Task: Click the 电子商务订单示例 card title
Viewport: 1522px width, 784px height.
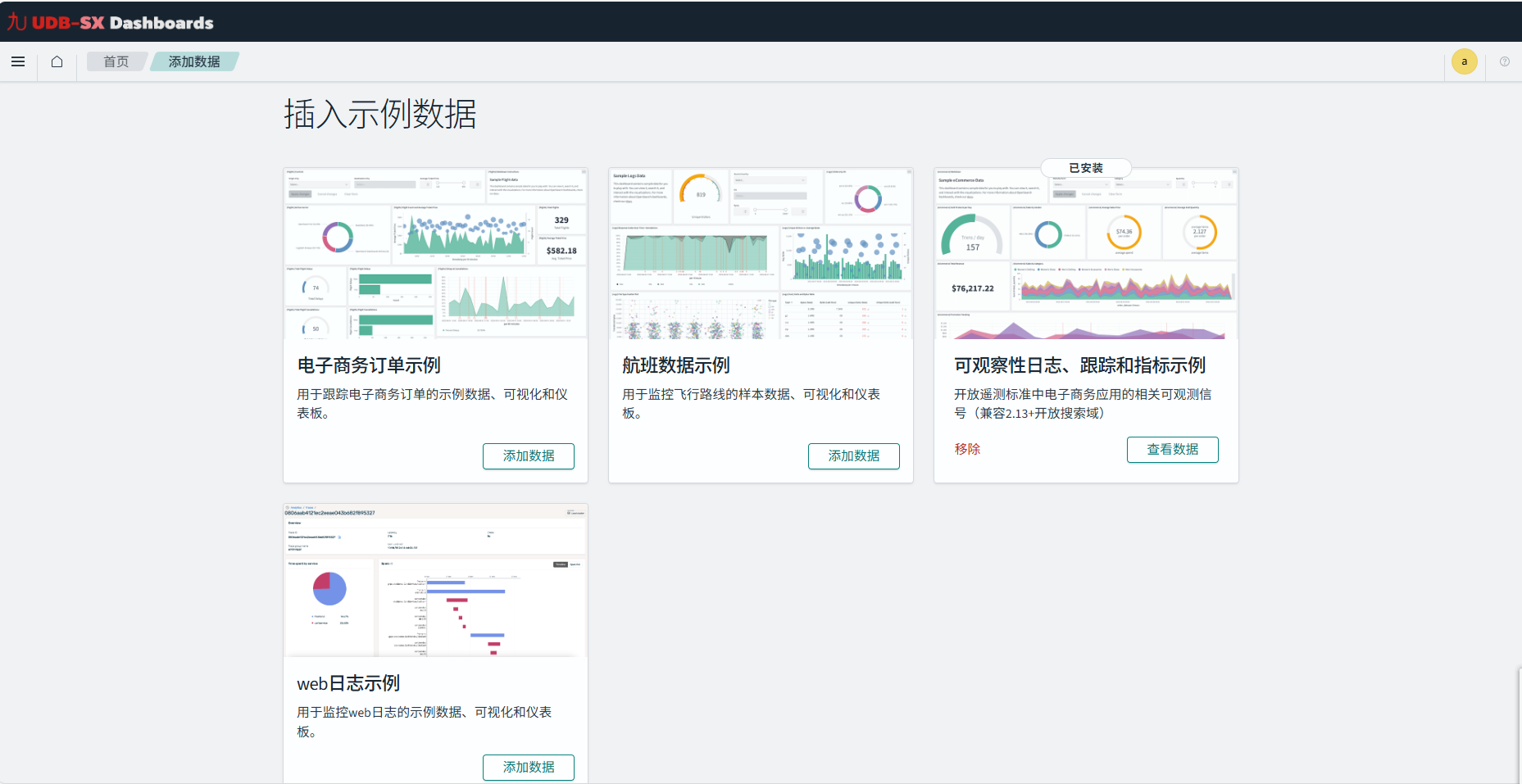Action: (369, 365)
